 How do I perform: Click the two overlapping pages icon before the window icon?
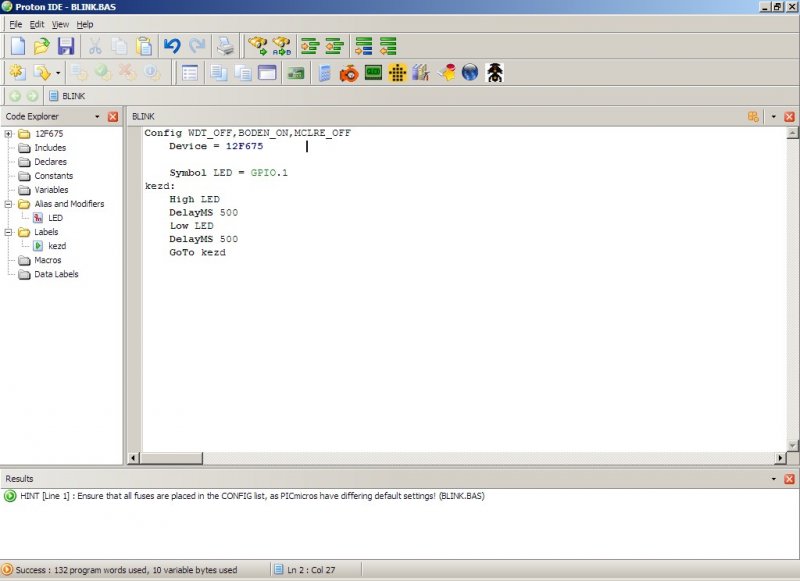point(243,73)
